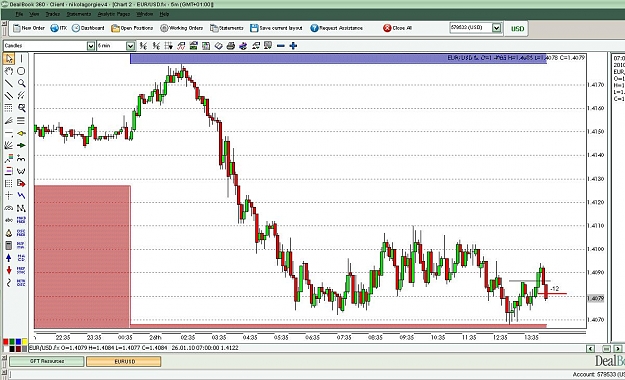625x380 pixels.
Task: Click the bell alert tool
Action: click(9, 233)
